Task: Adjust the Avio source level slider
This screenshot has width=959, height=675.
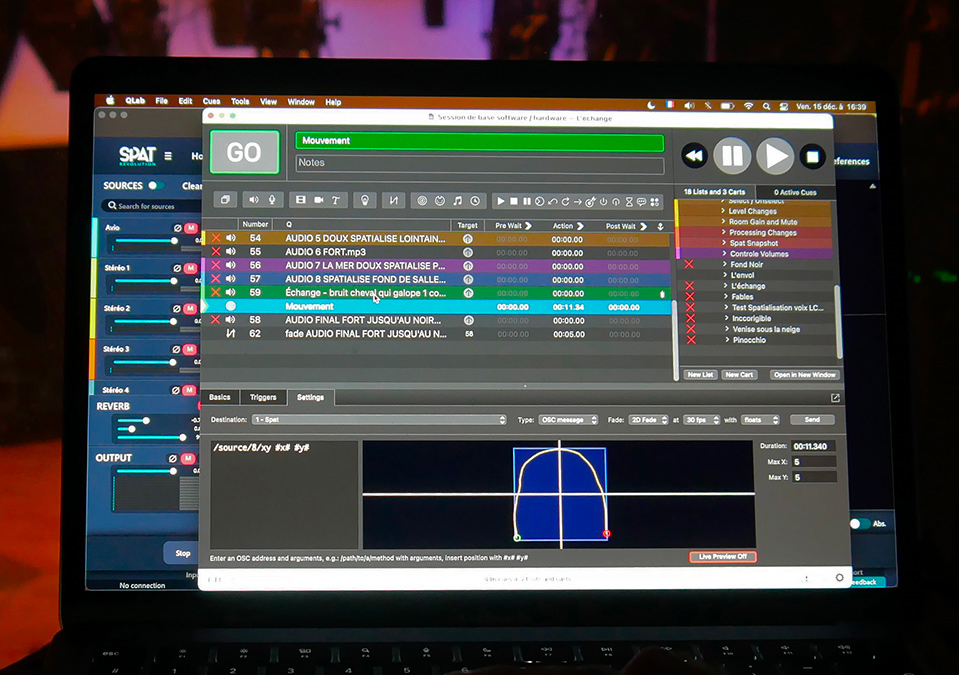Action: (x=145, y=241)
